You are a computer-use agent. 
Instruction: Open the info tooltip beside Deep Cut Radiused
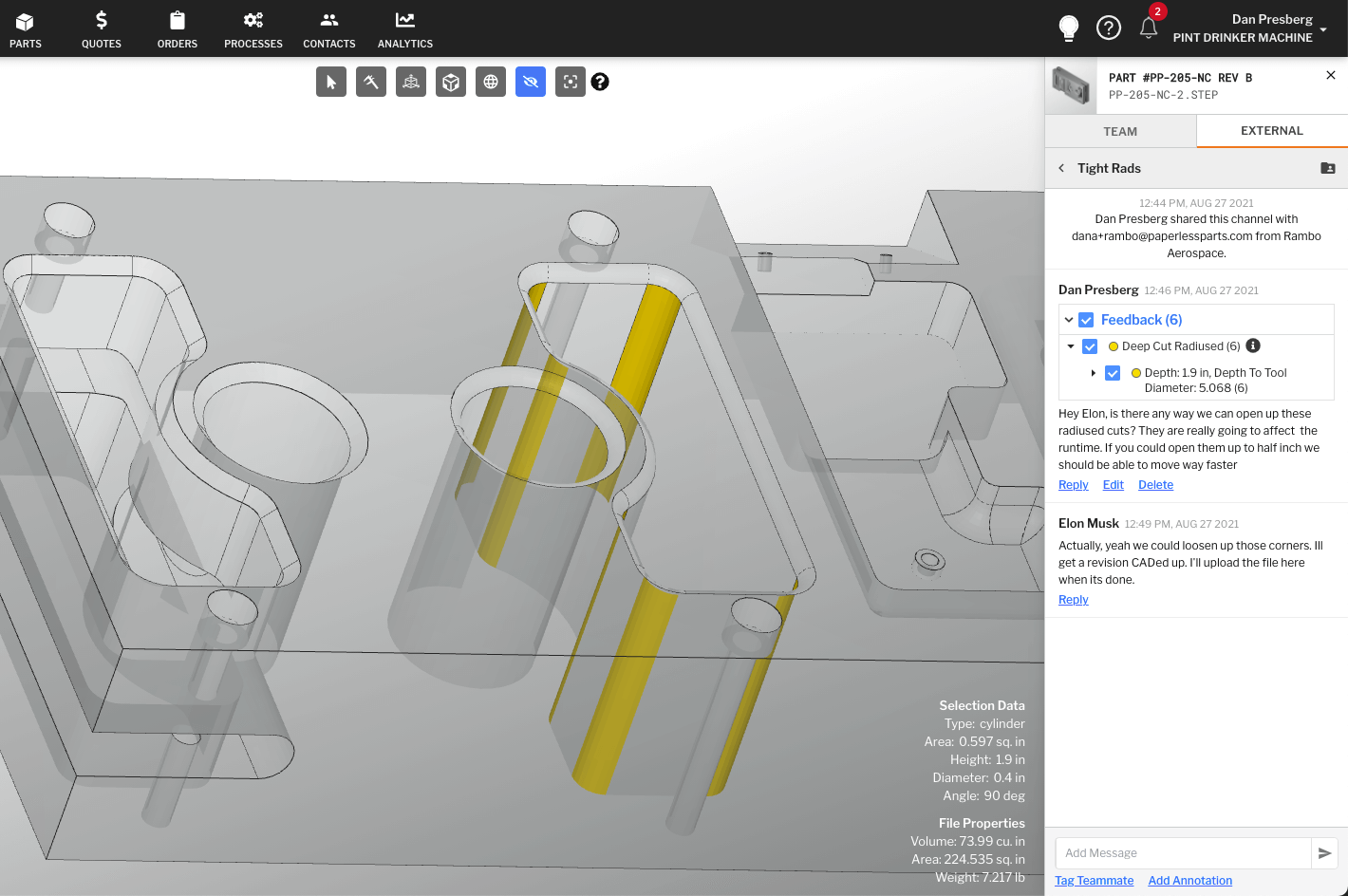1252,345
